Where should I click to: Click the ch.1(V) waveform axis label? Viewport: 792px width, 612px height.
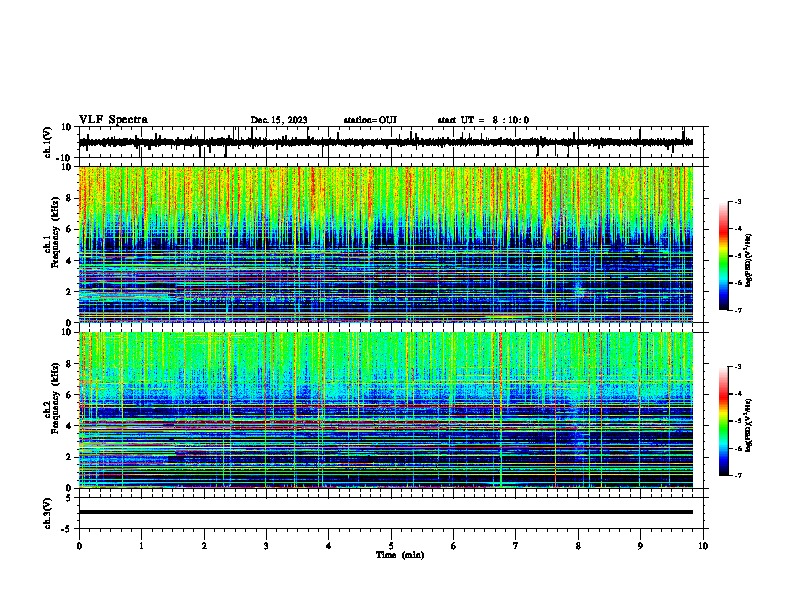tap(48, 142)
